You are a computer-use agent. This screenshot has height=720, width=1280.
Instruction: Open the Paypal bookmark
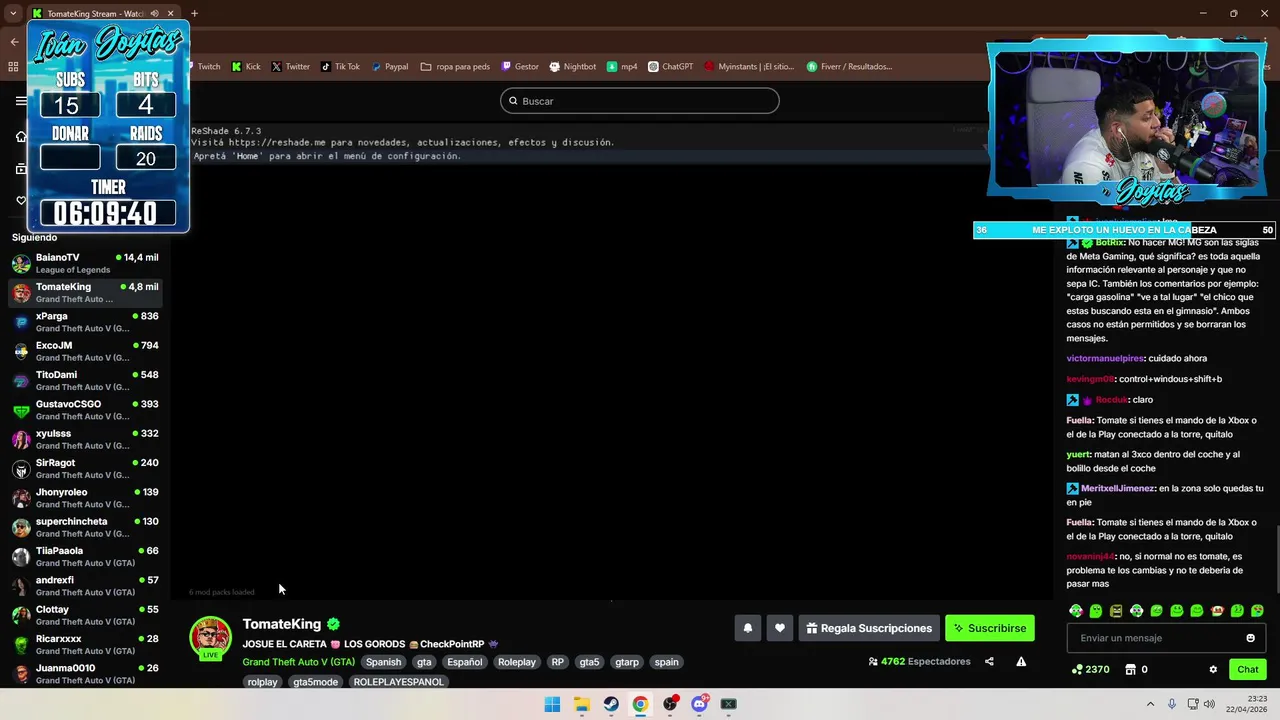pyautogui.click(x=389, y=67)
